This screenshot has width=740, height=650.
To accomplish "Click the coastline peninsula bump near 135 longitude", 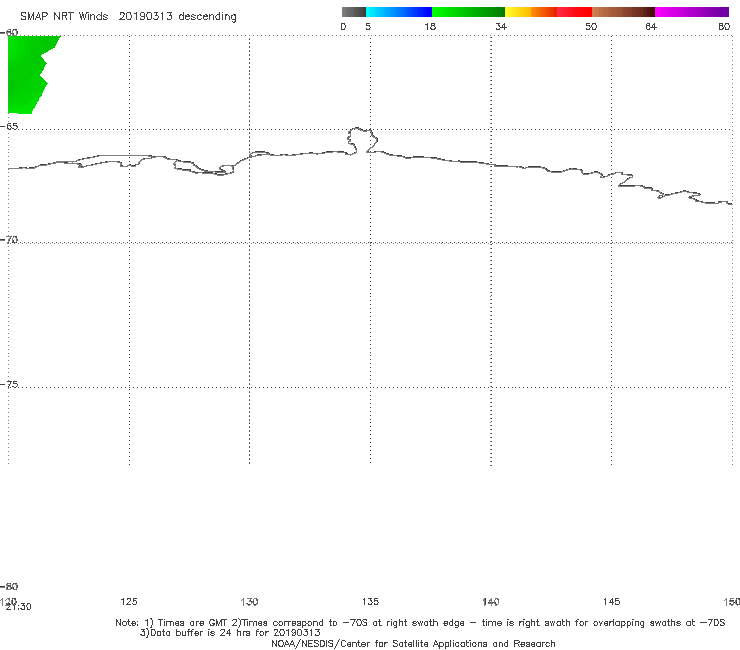I will pyautogui.click(x=362, y=140).
